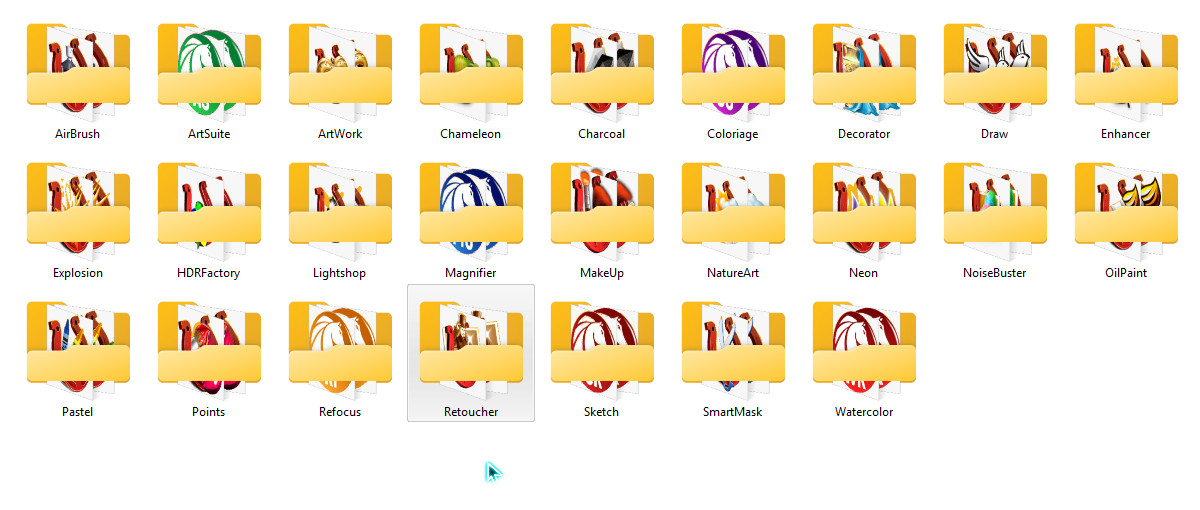Select the "Watercolor" name label

coord(864,412)
